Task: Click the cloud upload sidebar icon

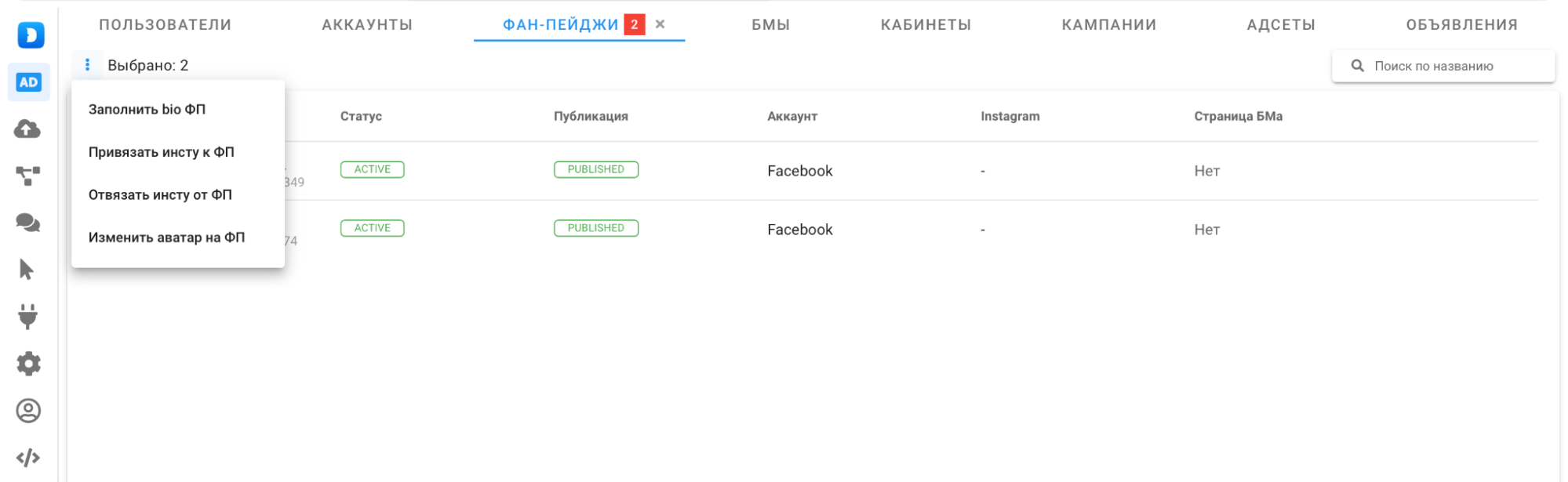Action: [28, 129]
